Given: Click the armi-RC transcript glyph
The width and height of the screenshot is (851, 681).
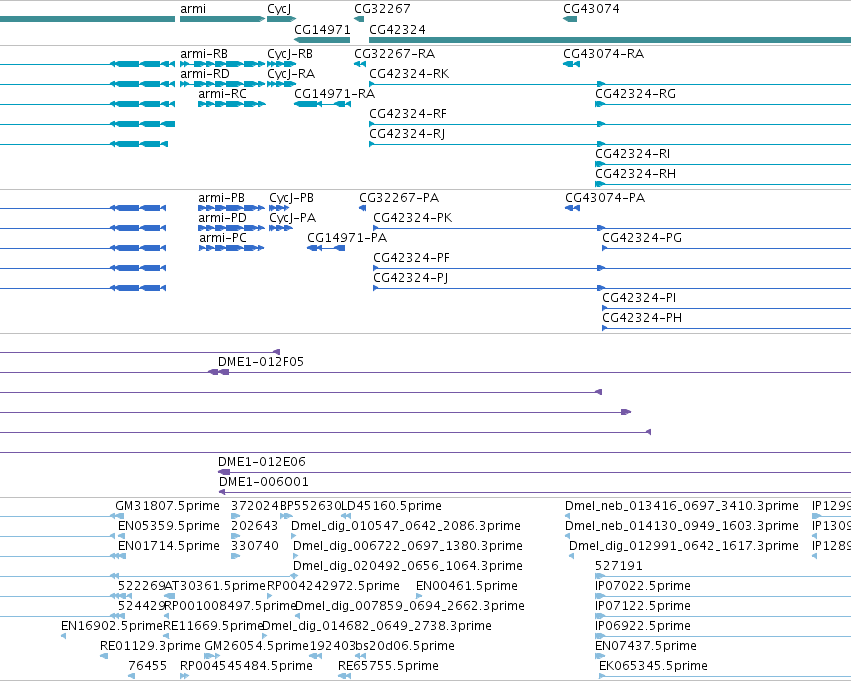Looking at the screenshot, I should click(x=232, y=104).
